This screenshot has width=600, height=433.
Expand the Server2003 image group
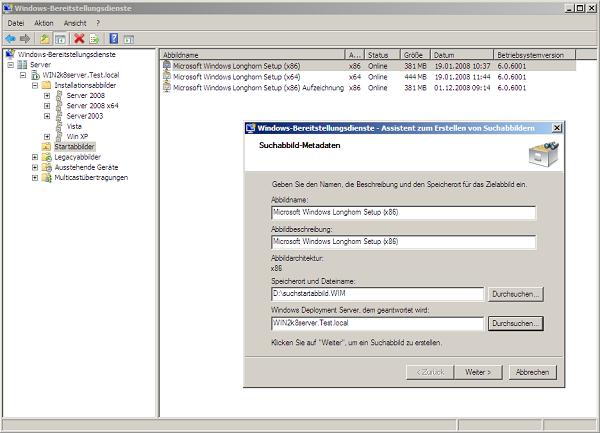tap(47, 116)
